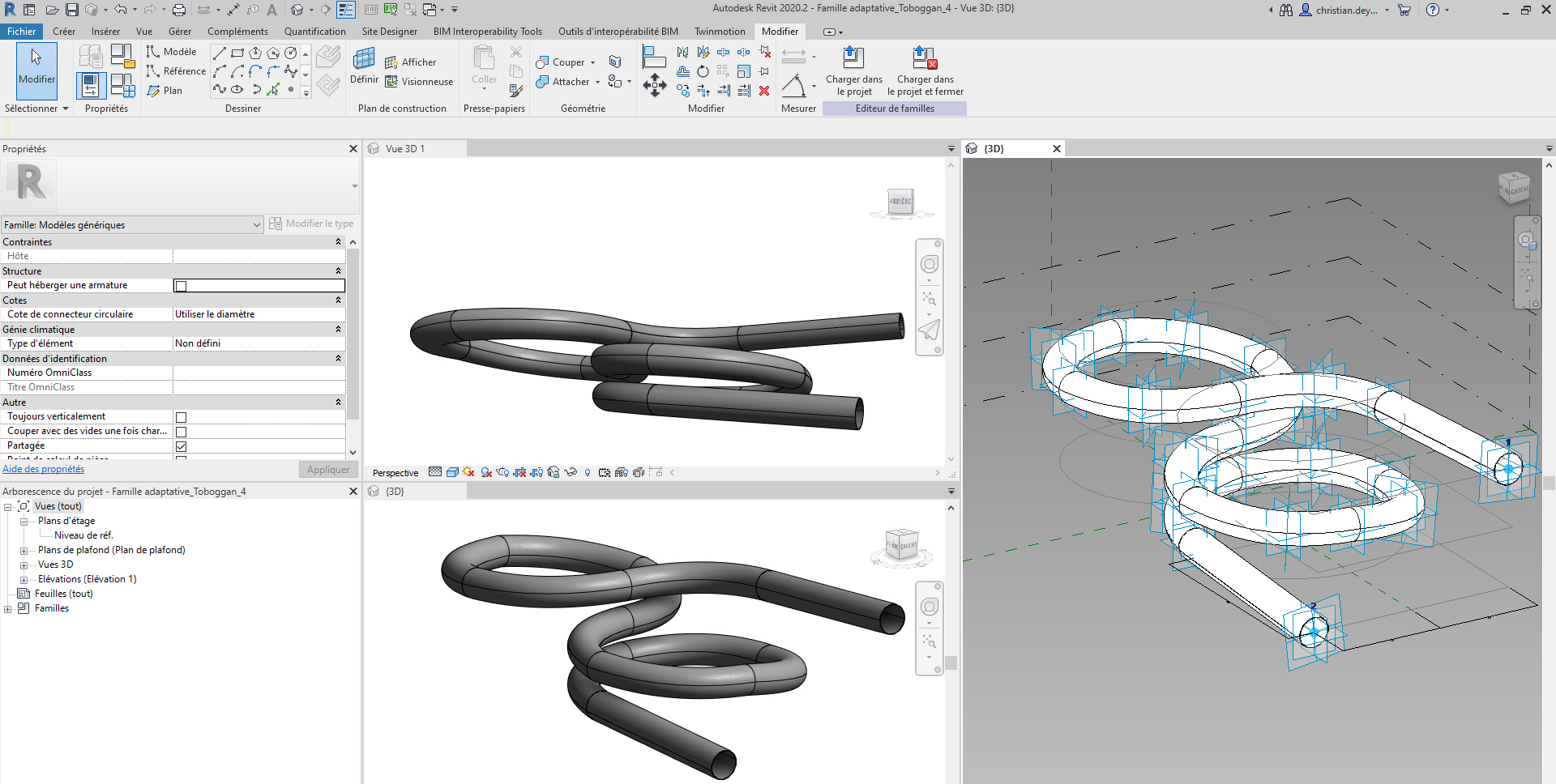Enable Peut héberger une armature checkbox
This screenshot has height=784, width=1556.
[x=182, y=286]
